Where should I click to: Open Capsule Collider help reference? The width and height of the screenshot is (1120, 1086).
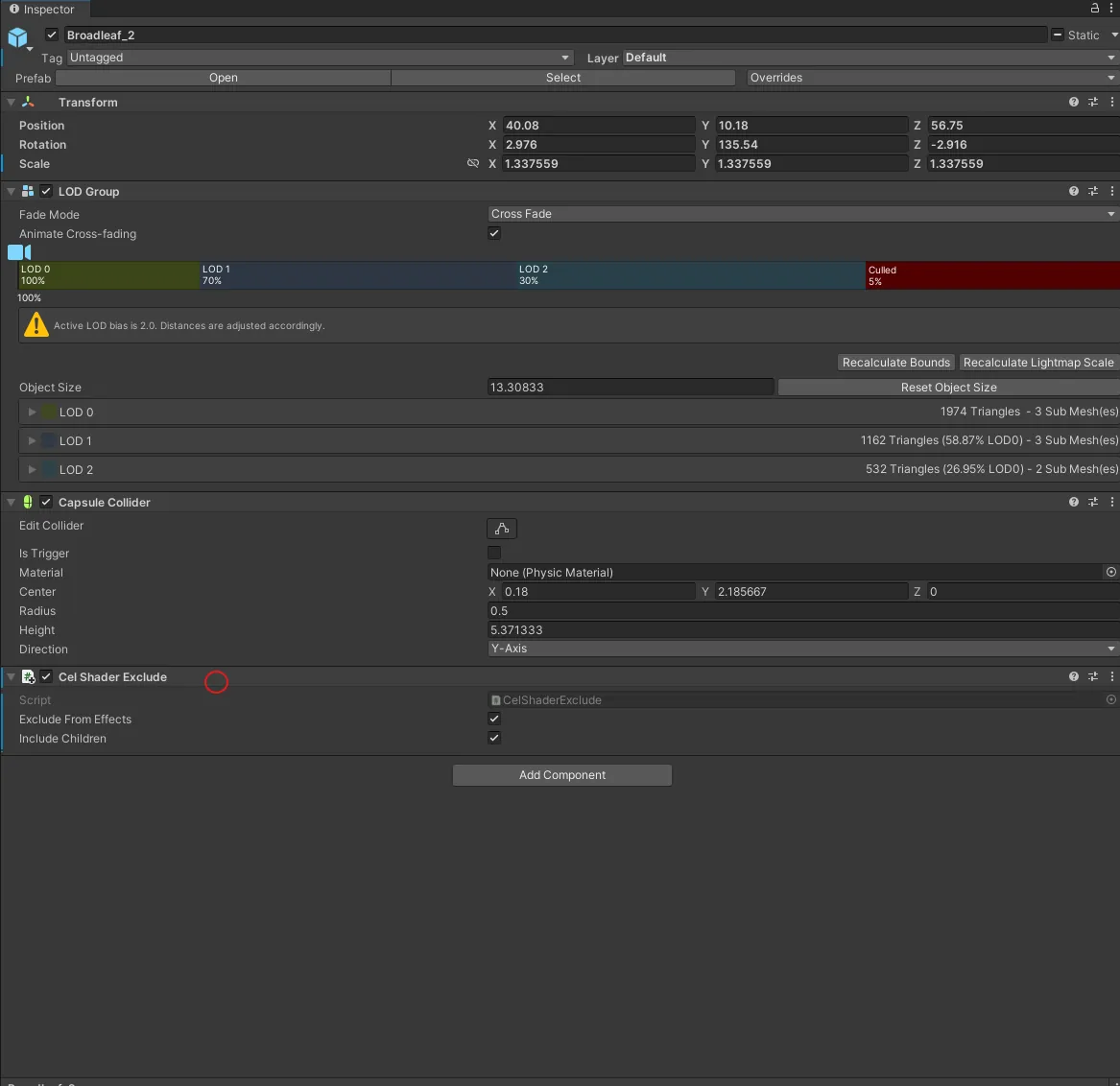coord(1074,502)
